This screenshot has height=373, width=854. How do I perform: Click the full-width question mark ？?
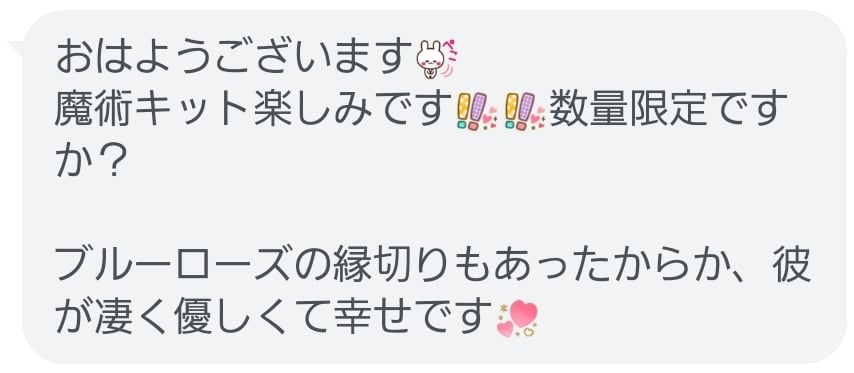112,162
